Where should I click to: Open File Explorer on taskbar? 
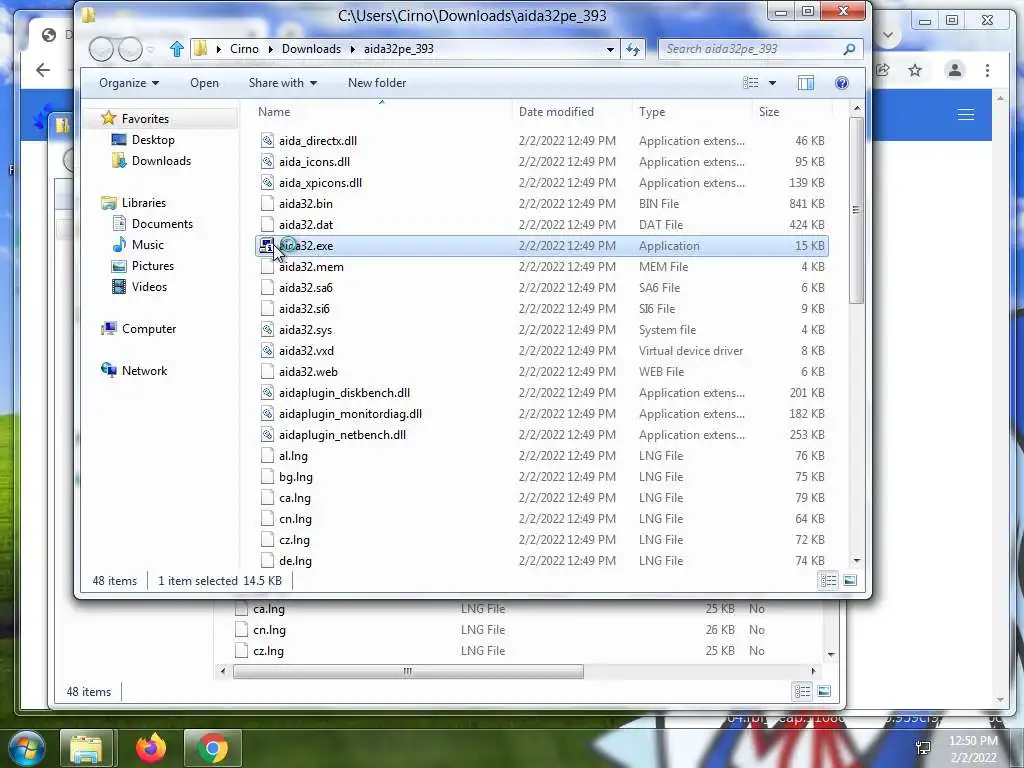tap(86, 748)
